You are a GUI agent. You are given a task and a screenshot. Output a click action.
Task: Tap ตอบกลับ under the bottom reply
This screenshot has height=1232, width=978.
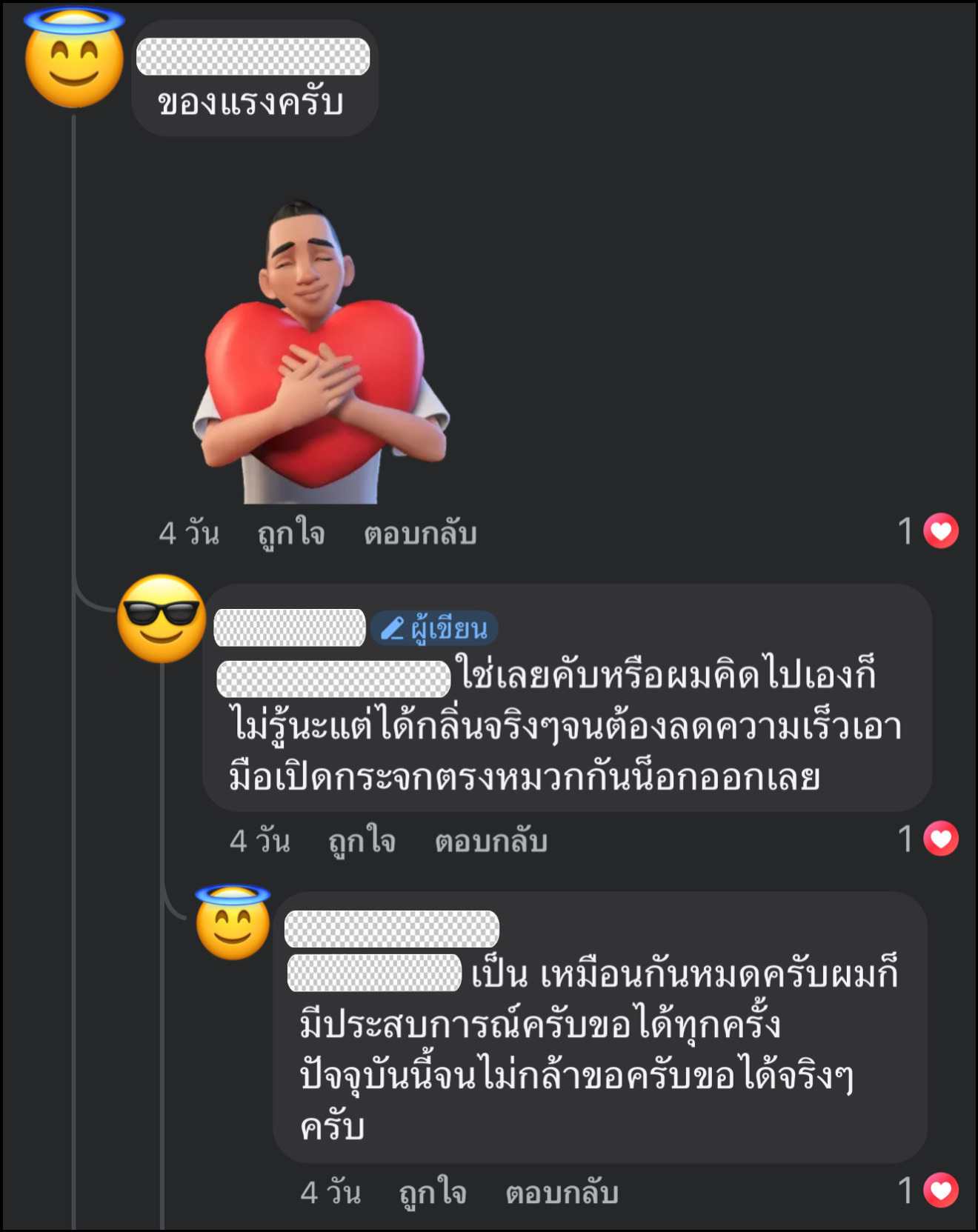pos(562,1193)
